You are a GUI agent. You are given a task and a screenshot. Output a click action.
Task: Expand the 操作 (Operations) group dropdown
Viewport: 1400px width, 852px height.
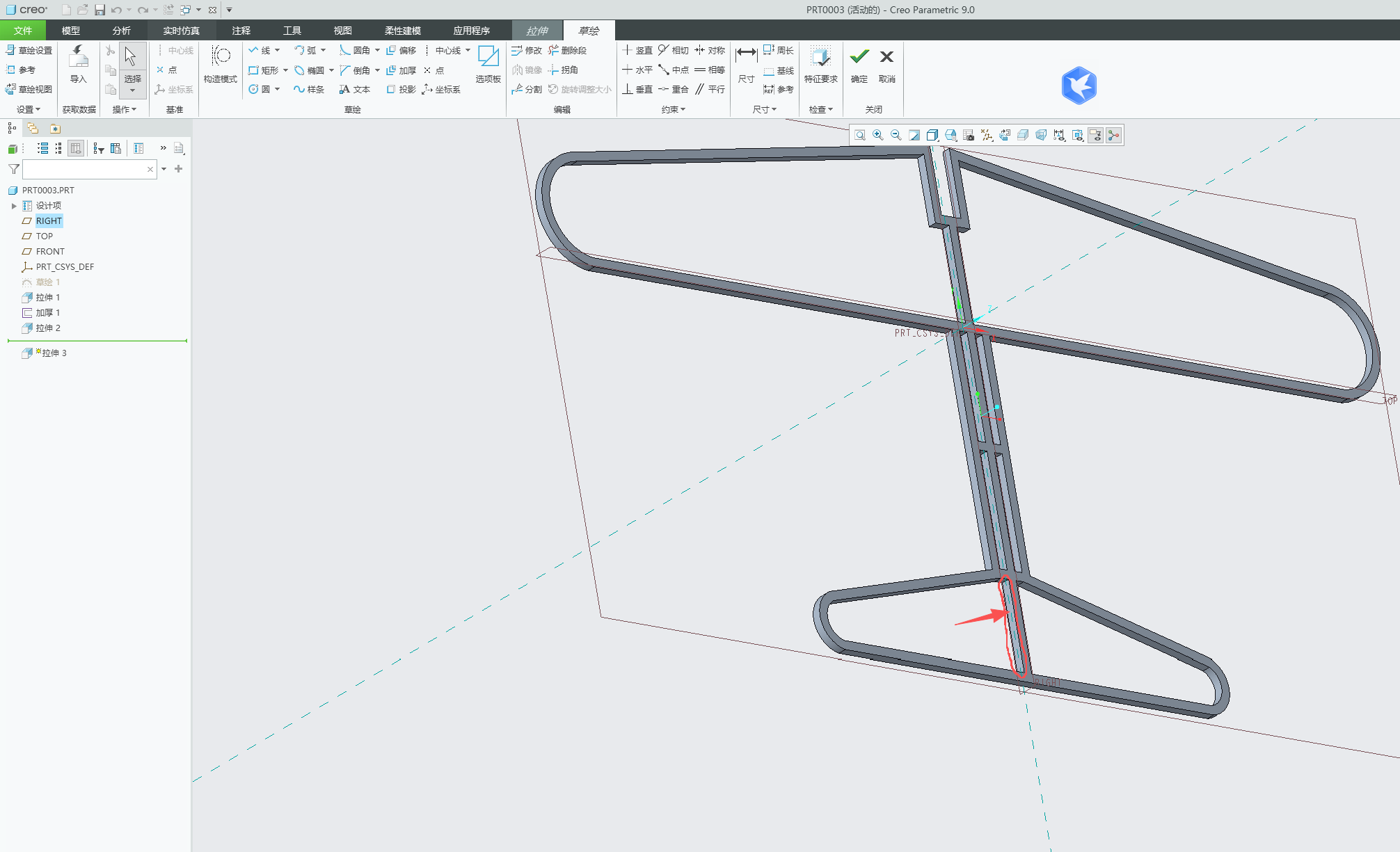(125, 109)
